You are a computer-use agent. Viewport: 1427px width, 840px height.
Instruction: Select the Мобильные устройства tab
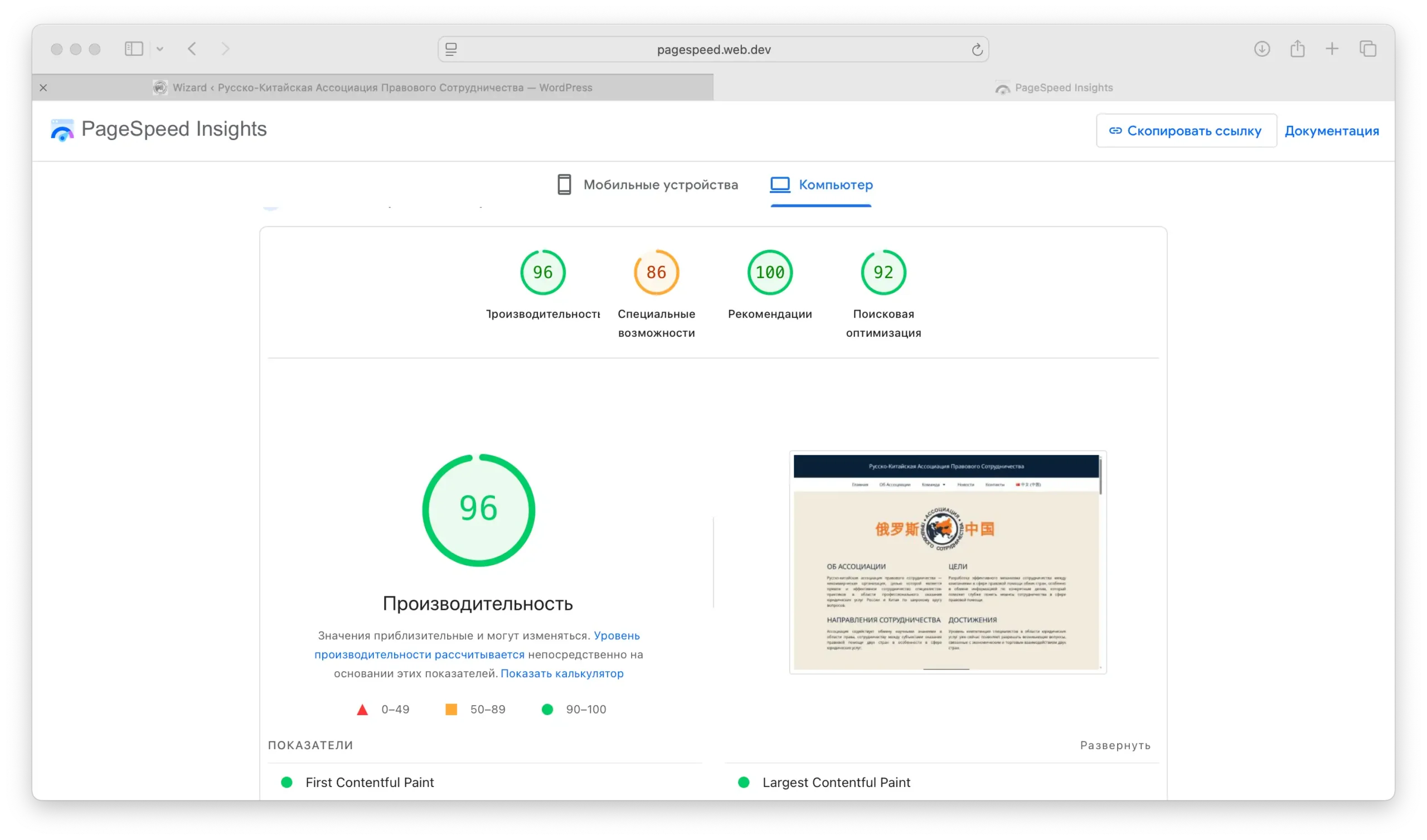coord(648,184)
